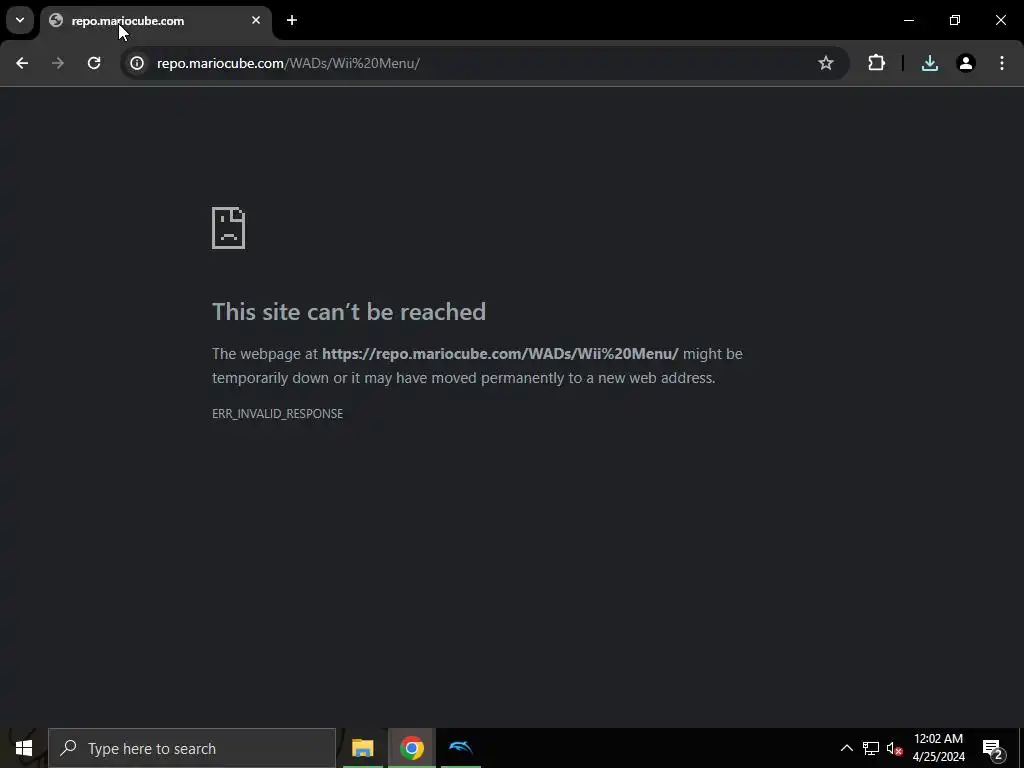Image resolution: width=1024 pixels, height=768 pixels.
Task: View site information icon in address bar
Action: click(x=137, y=63)
